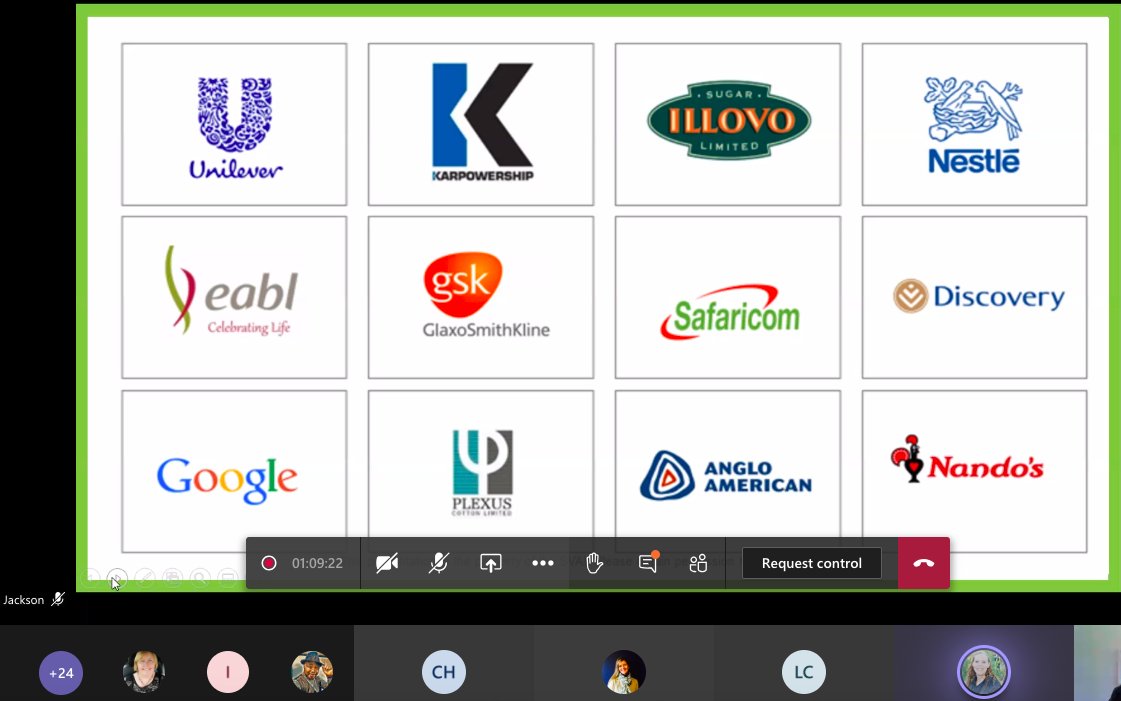Click the faded see-all-slides slideshow icon
This screenshot has width=1121, height=701.
[172, 577]
